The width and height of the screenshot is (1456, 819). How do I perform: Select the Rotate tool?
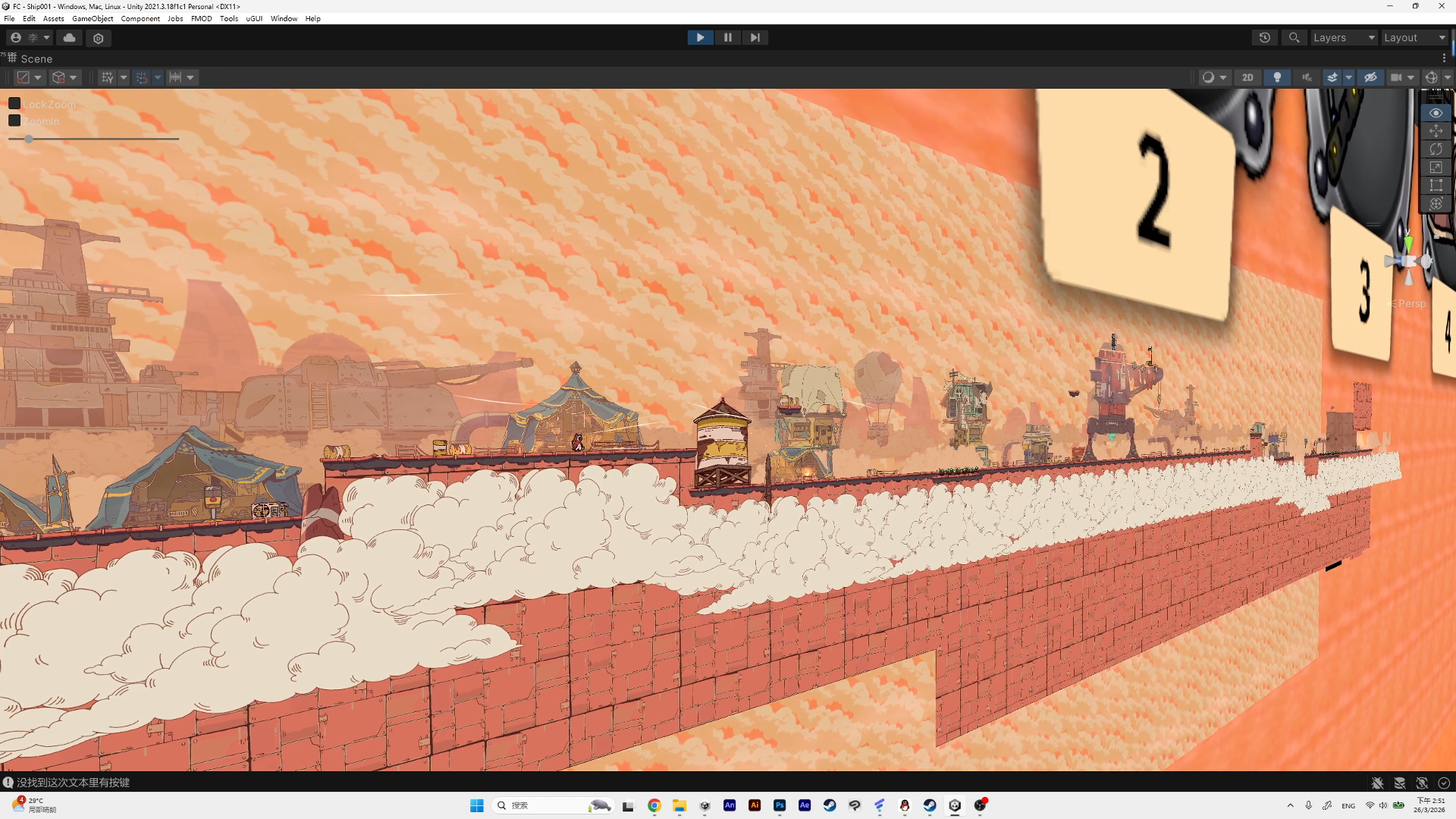click(x=1436, y=149)
